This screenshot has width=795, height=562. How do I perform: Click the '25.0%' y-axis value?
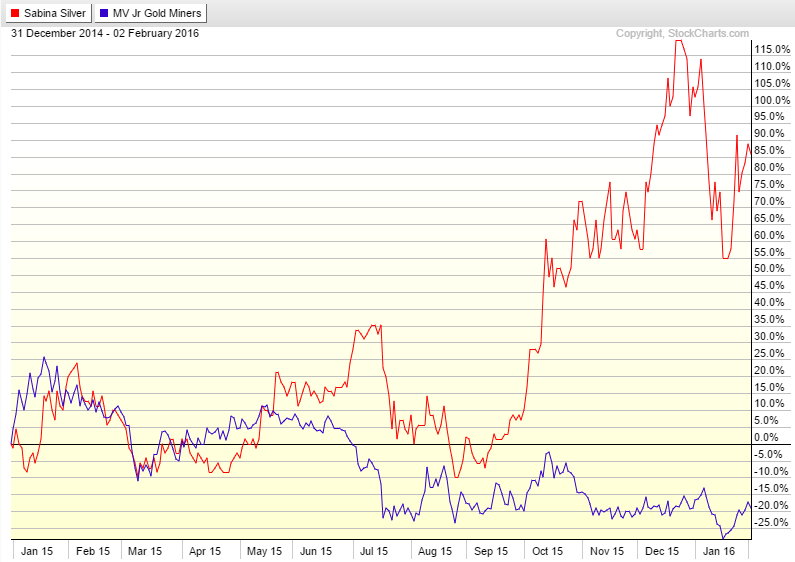click(x=770, y=353)
